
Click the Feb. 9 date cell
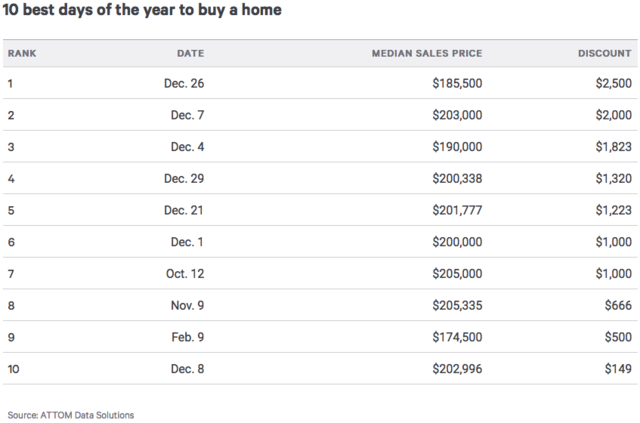188,338
